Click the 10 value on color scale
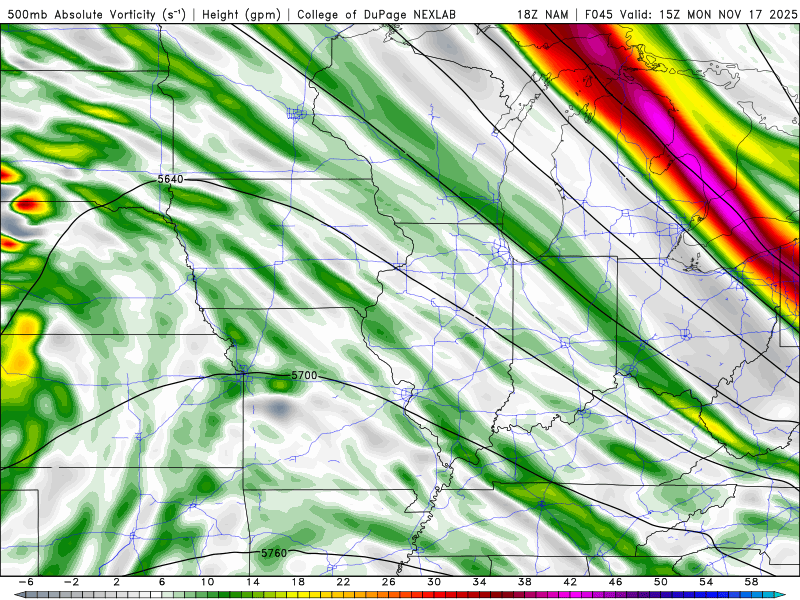This screenshot has height=600, width=800. (207, 582)
